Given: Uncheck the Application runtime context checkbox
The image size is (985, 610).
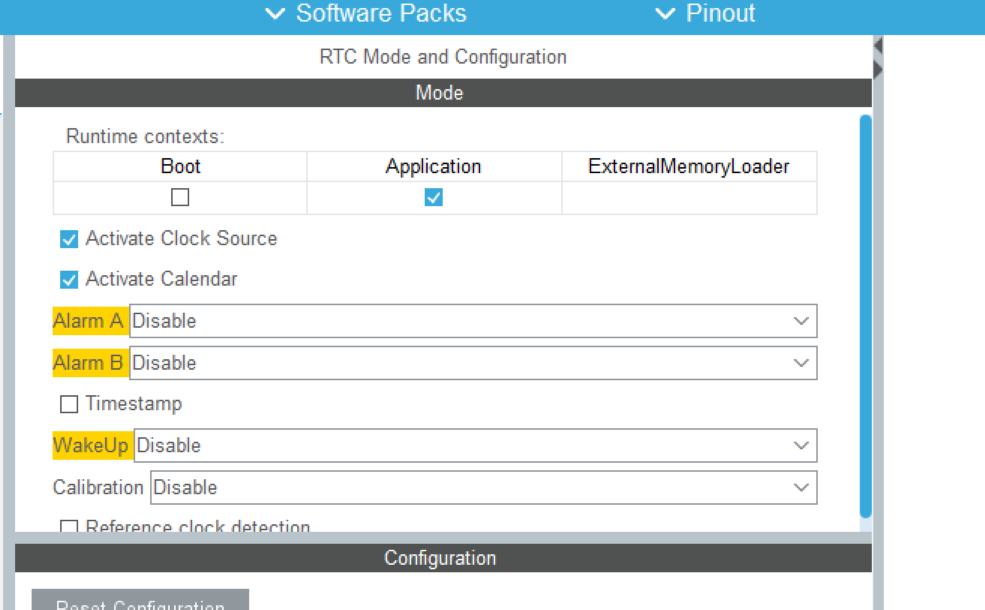Looking at the screenshot, I should click(x=433, y=198).
